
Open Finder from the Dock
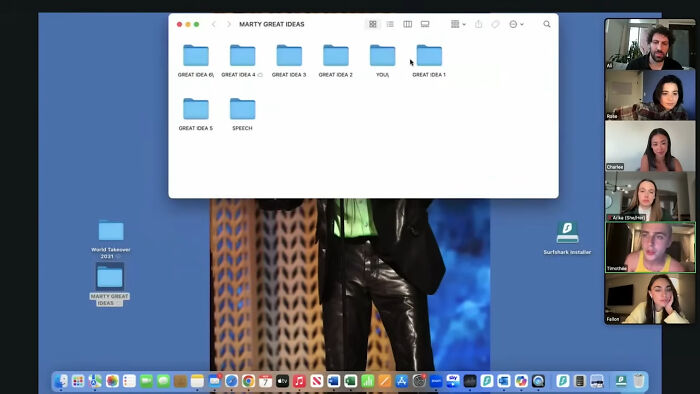point(61,381)
